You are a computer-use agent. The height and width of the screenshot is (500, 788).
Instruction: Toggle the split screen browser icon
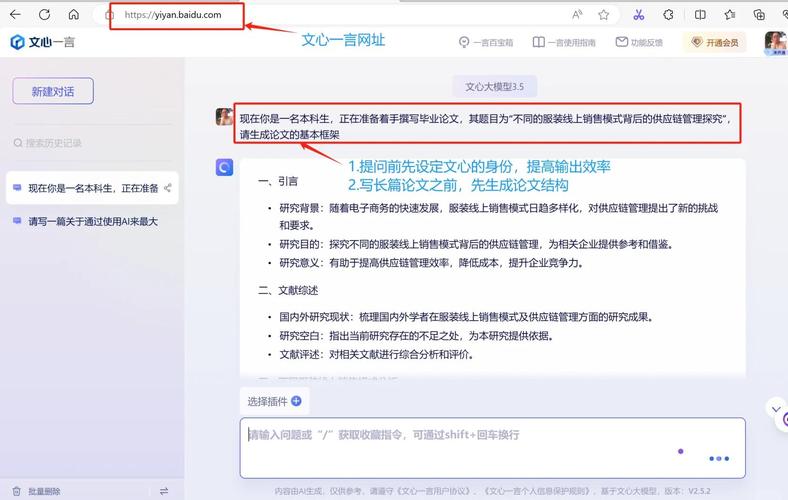pyautogui.click(x=700, y=15)
